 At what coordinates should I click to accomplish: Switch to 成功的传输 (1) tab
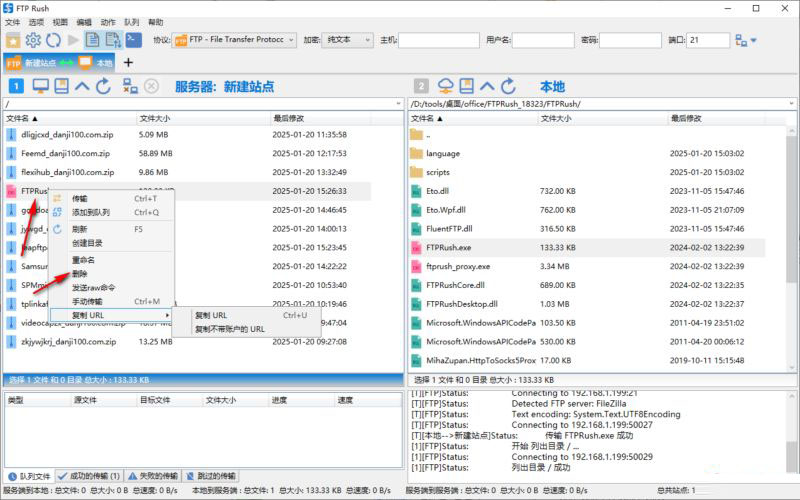click(89, 476)
